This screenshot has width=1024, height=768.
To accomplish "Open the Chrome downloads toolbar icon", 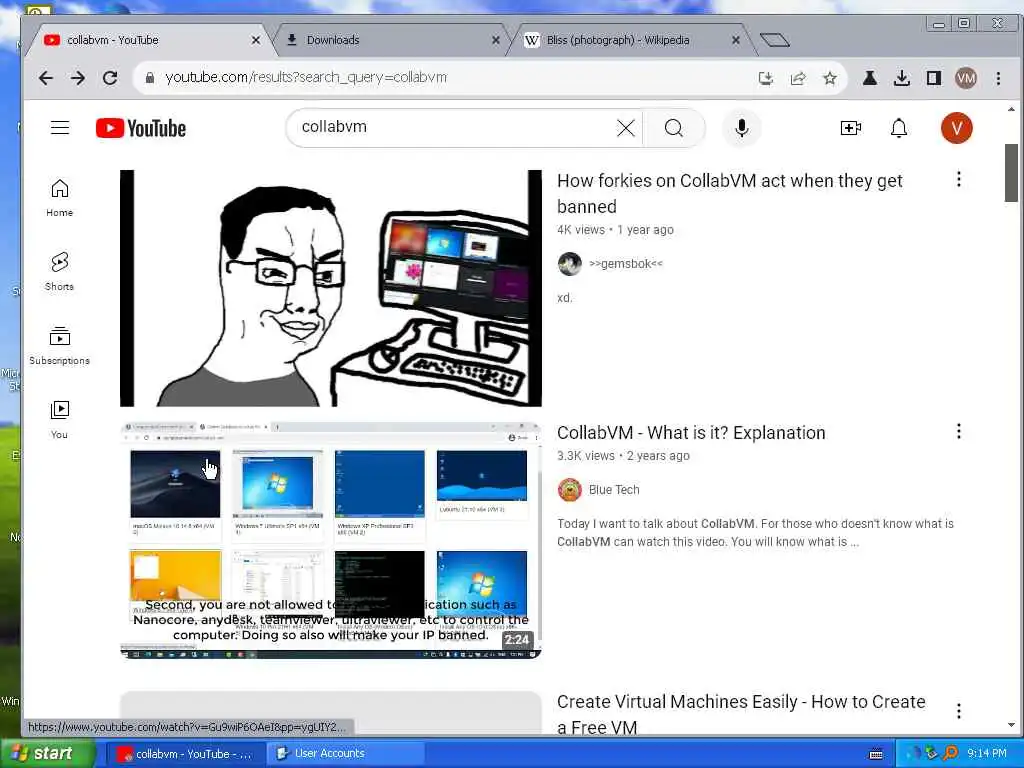I will [902, 78].
